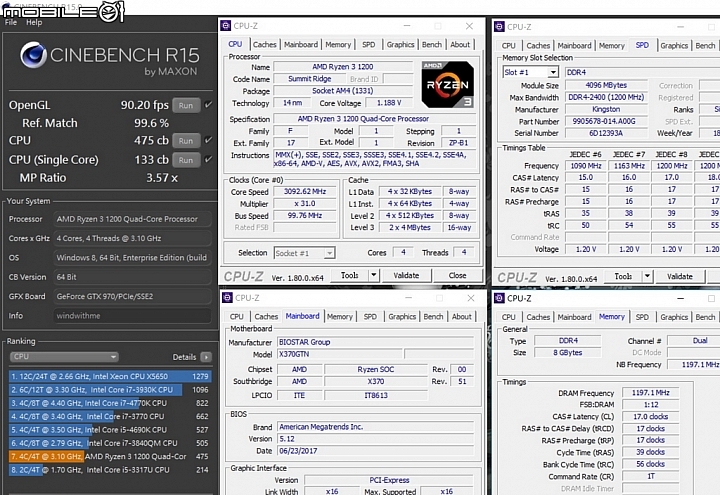Click Validate in CPU window
The image size is (720, 495).
(x=406, y=275)
